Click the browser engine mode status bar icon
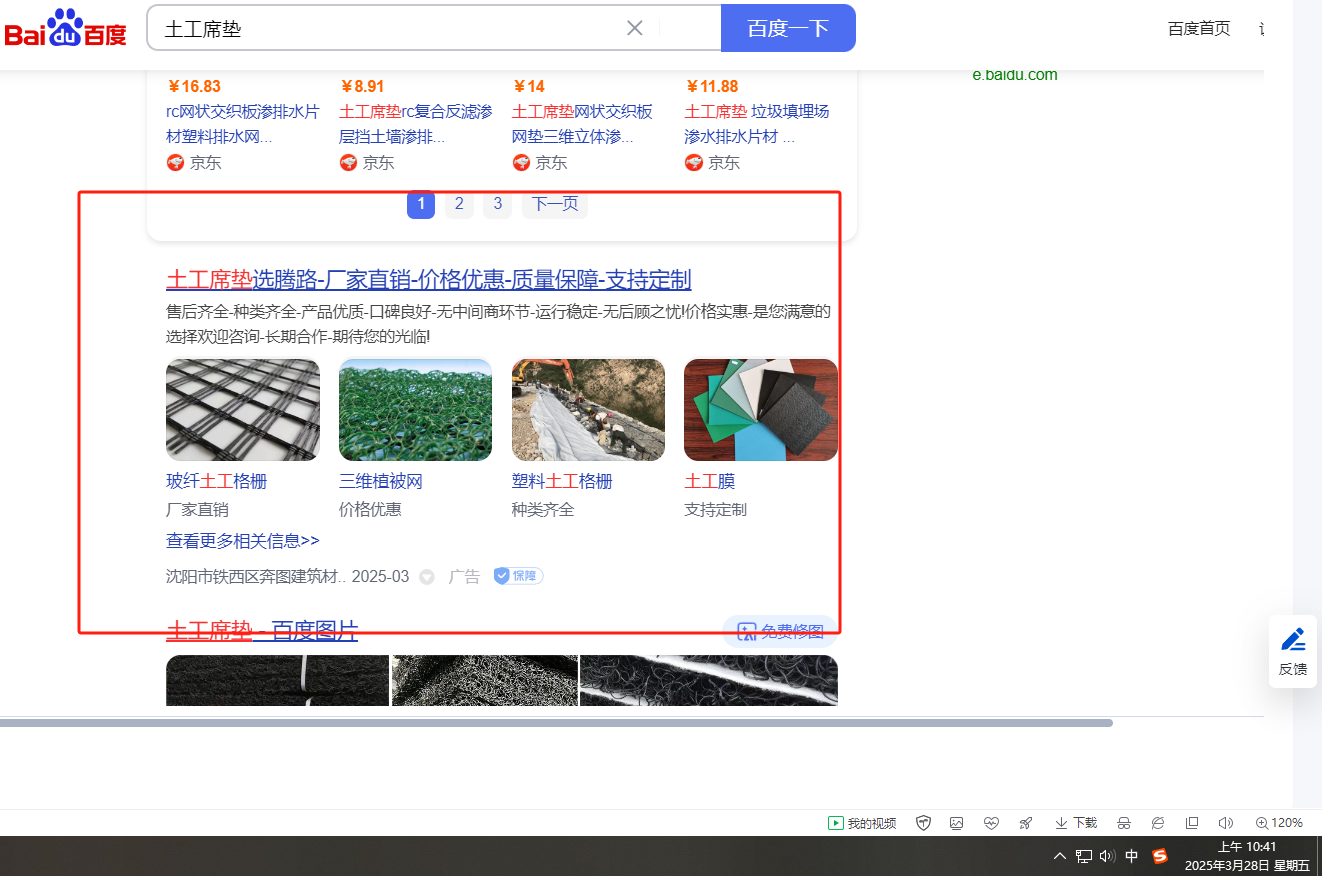 [x=1158, y=823]
